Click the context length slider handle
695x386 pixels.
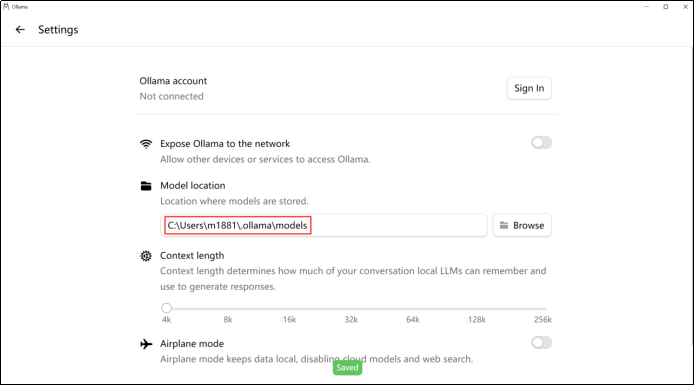click(166, 308)
